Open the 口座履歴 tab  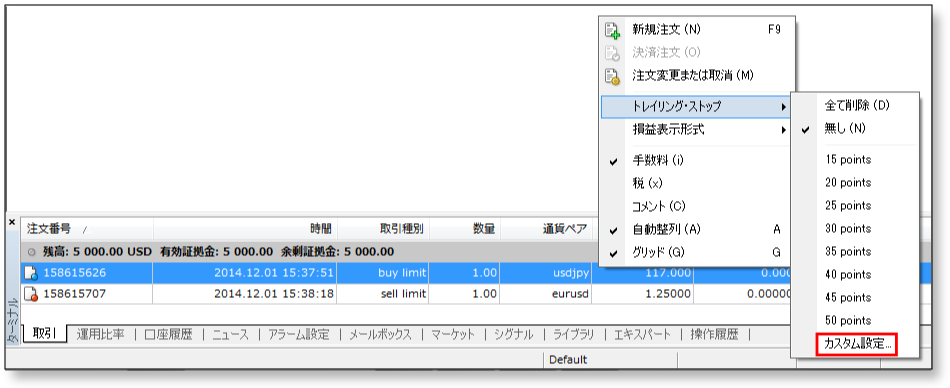pyautogui.click(x=169, y=335)
